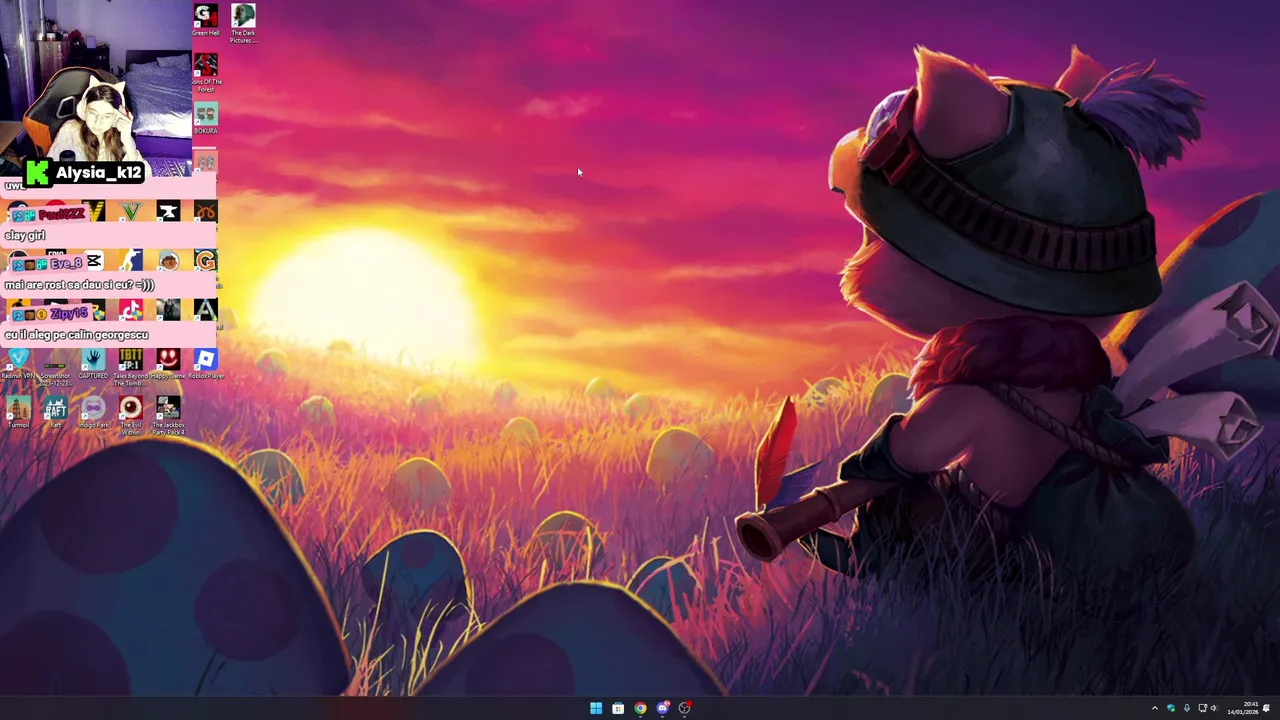Click the chat message "slay girl"
Screen dimensions: 1280x720
(25, 235)
